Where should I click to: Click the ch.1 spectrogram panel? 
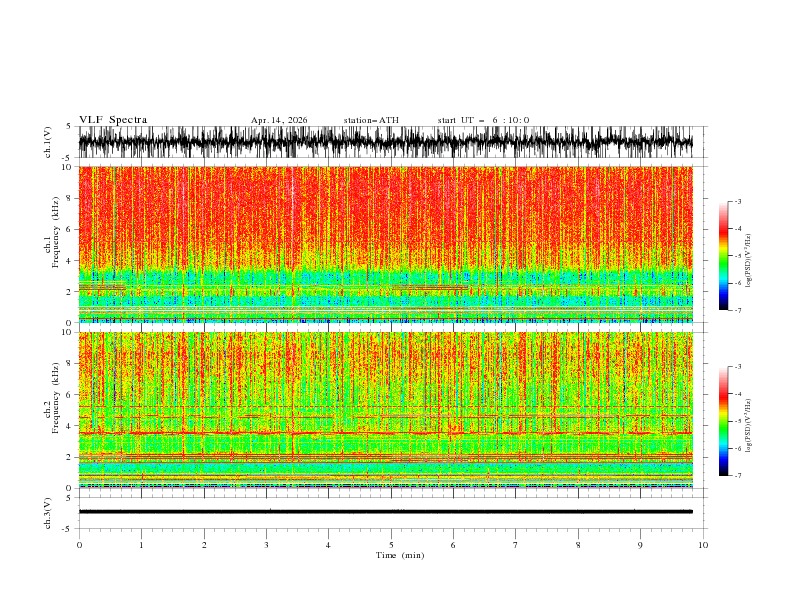(x=386, y=244)
